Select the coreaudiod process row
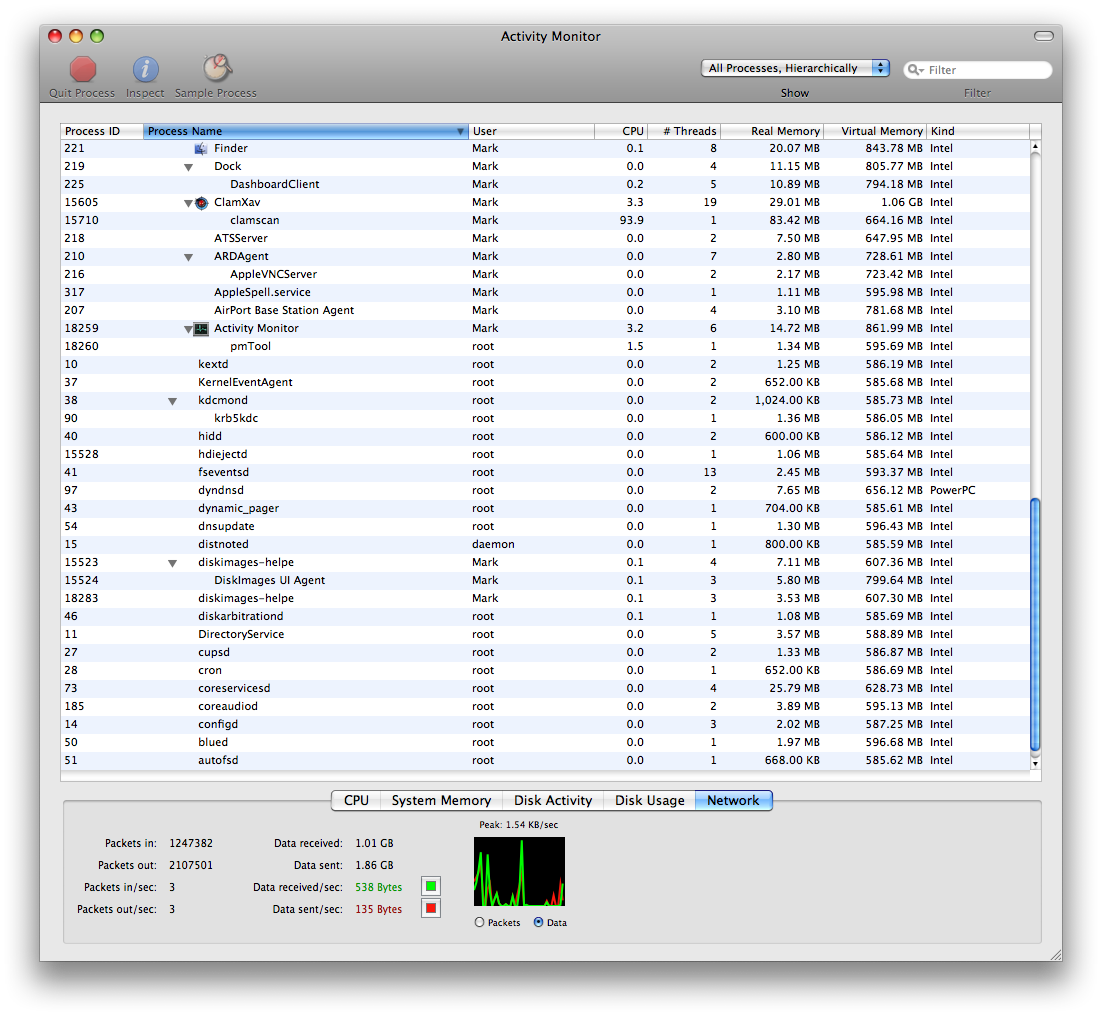This screenshot has height=1016, width=1102. click(x=545, y=706)
